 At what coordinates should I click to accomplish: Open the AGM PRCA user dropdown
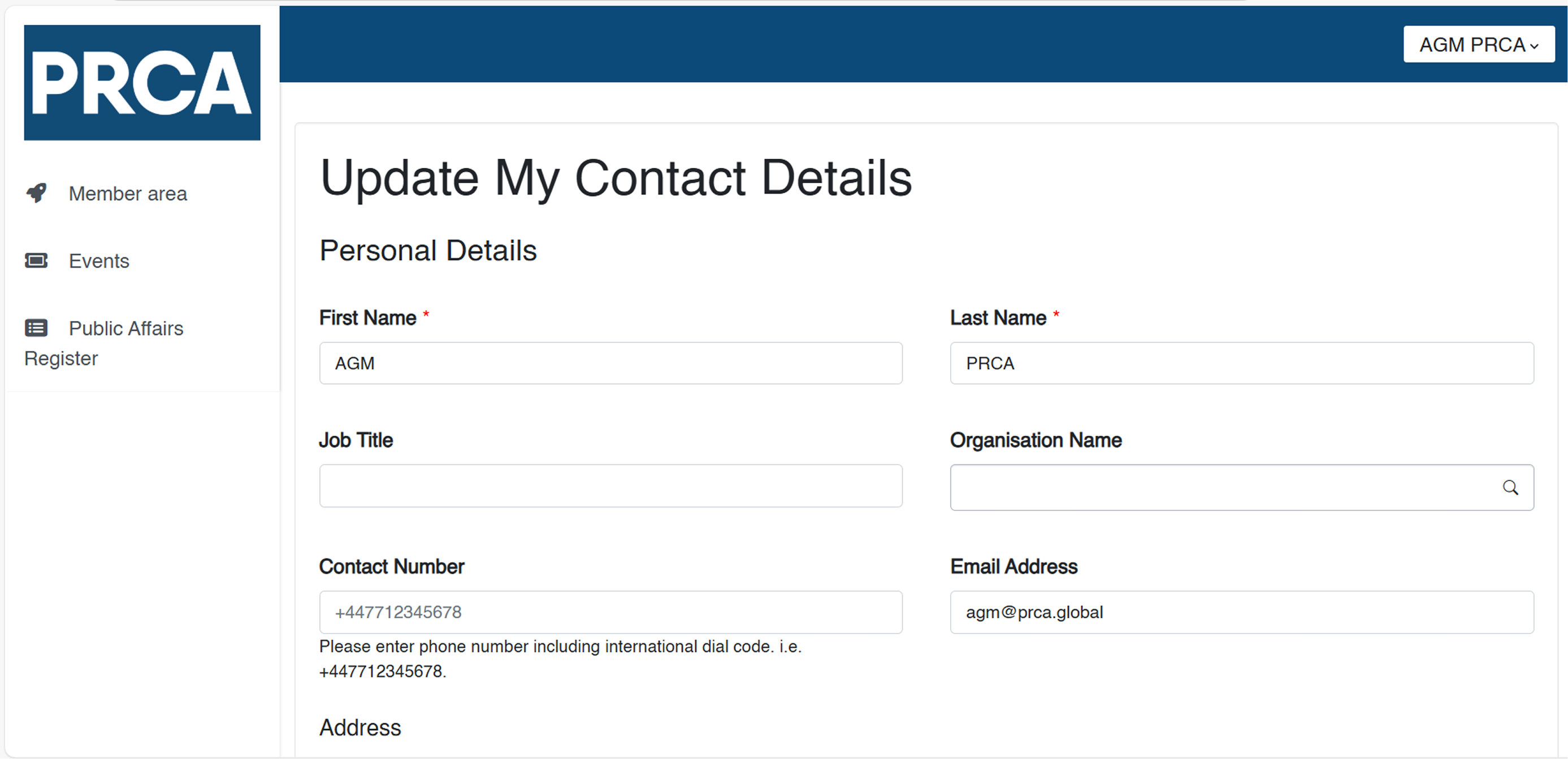pos(1479,45)
